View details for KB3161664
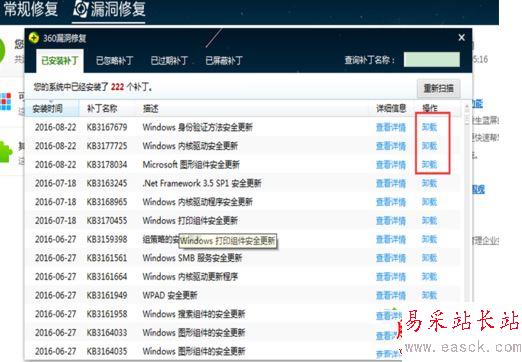Viewport: 522px width, 362px height. click(x=391, y=276)
